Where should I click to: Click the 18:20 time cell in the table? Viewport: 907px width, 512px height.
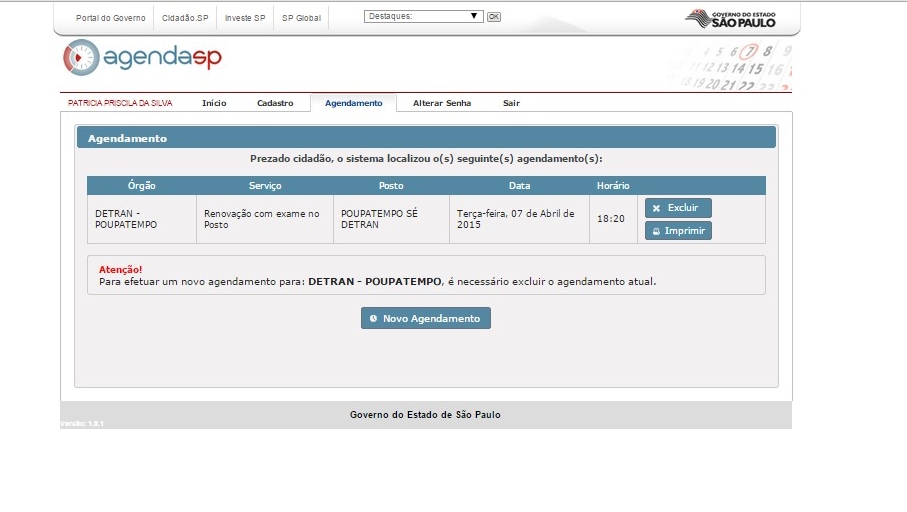611,219
